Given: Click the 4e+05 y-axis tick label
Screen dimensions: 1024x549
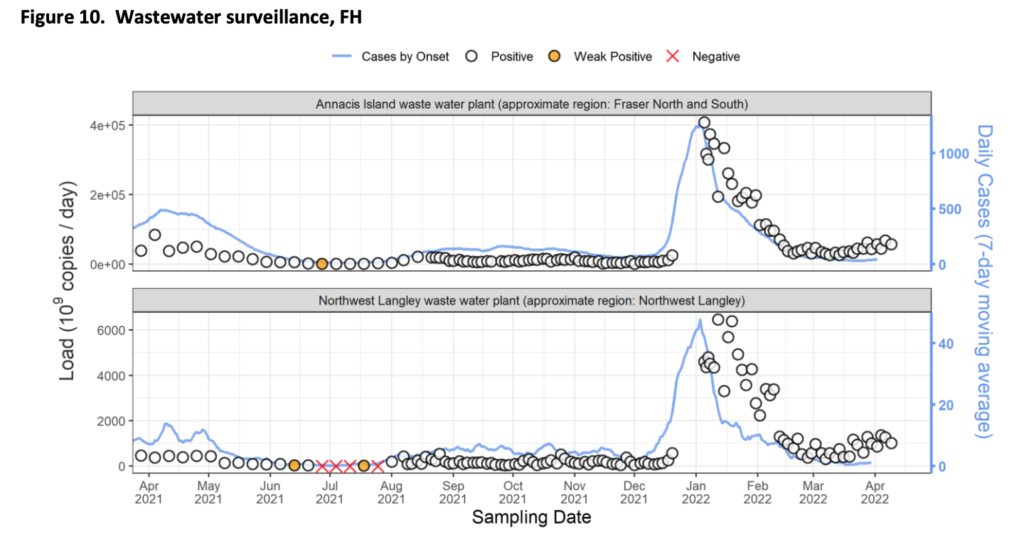Looking at the screenshot, I should point(103,126).
